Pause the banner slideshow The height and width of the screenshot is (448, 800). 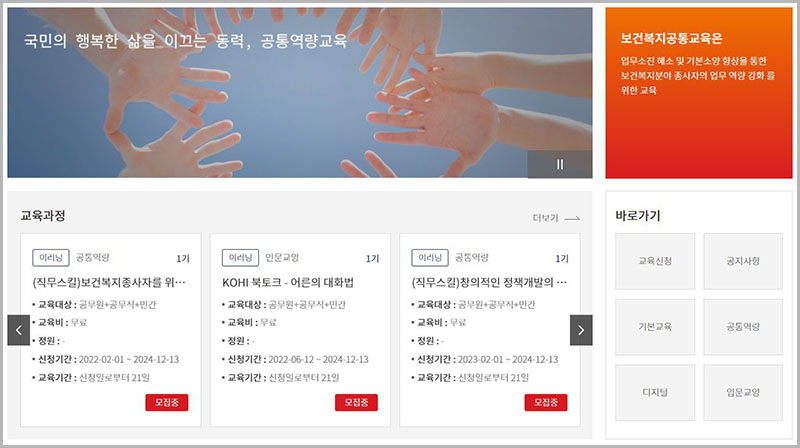[560, 165]
